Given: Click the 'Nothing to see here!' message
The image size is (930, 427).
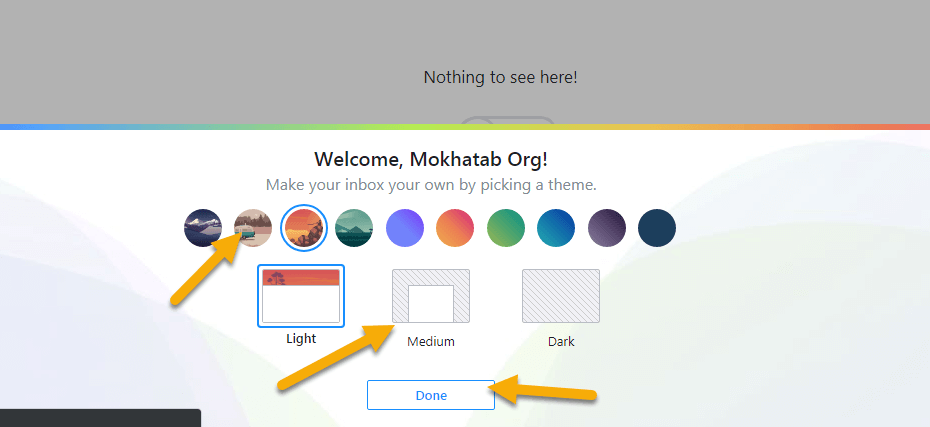Looking at the screenshot, I should pos(500,77).
